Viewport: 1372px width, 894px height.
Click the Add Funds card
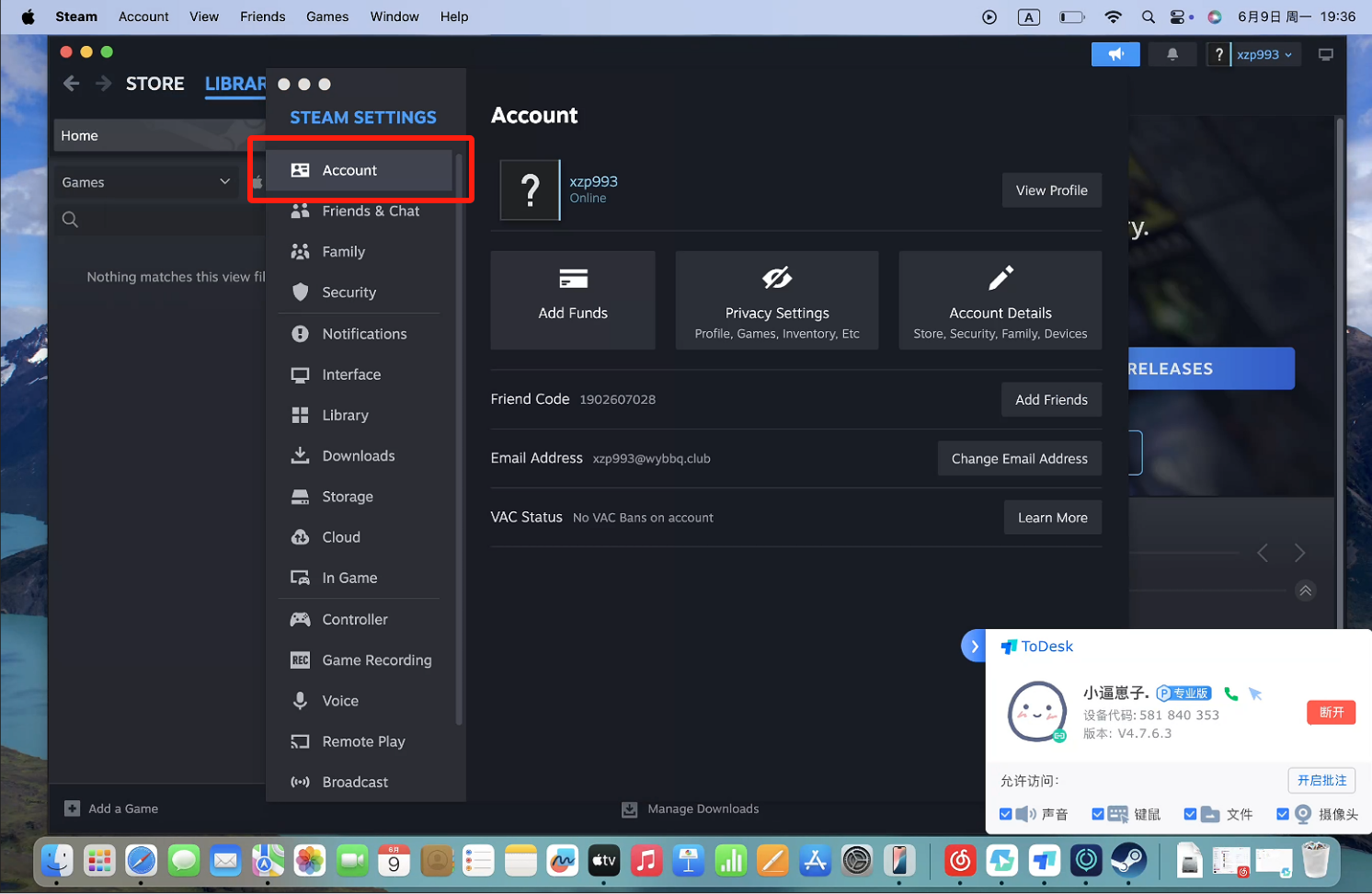coord(573,300)
